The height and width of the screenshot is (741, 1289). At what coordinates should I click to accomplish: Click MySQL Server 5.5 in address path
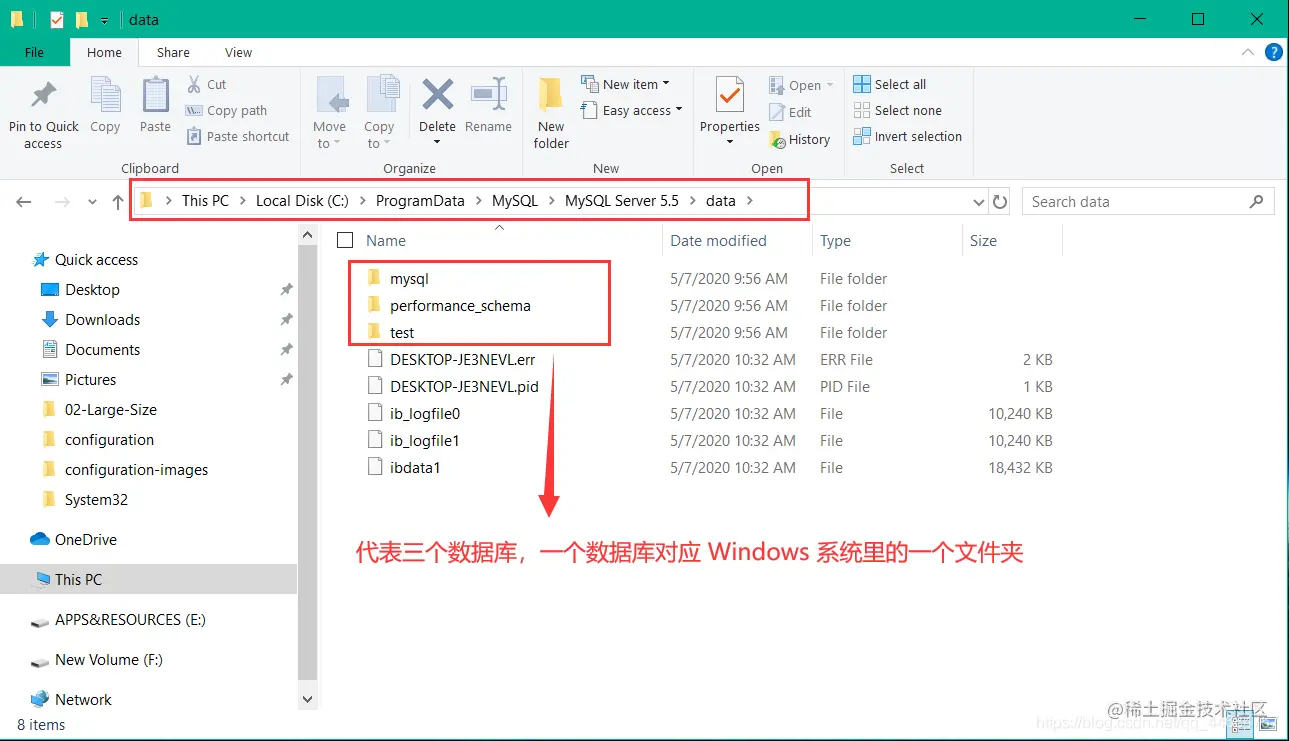tap(621, 201)
